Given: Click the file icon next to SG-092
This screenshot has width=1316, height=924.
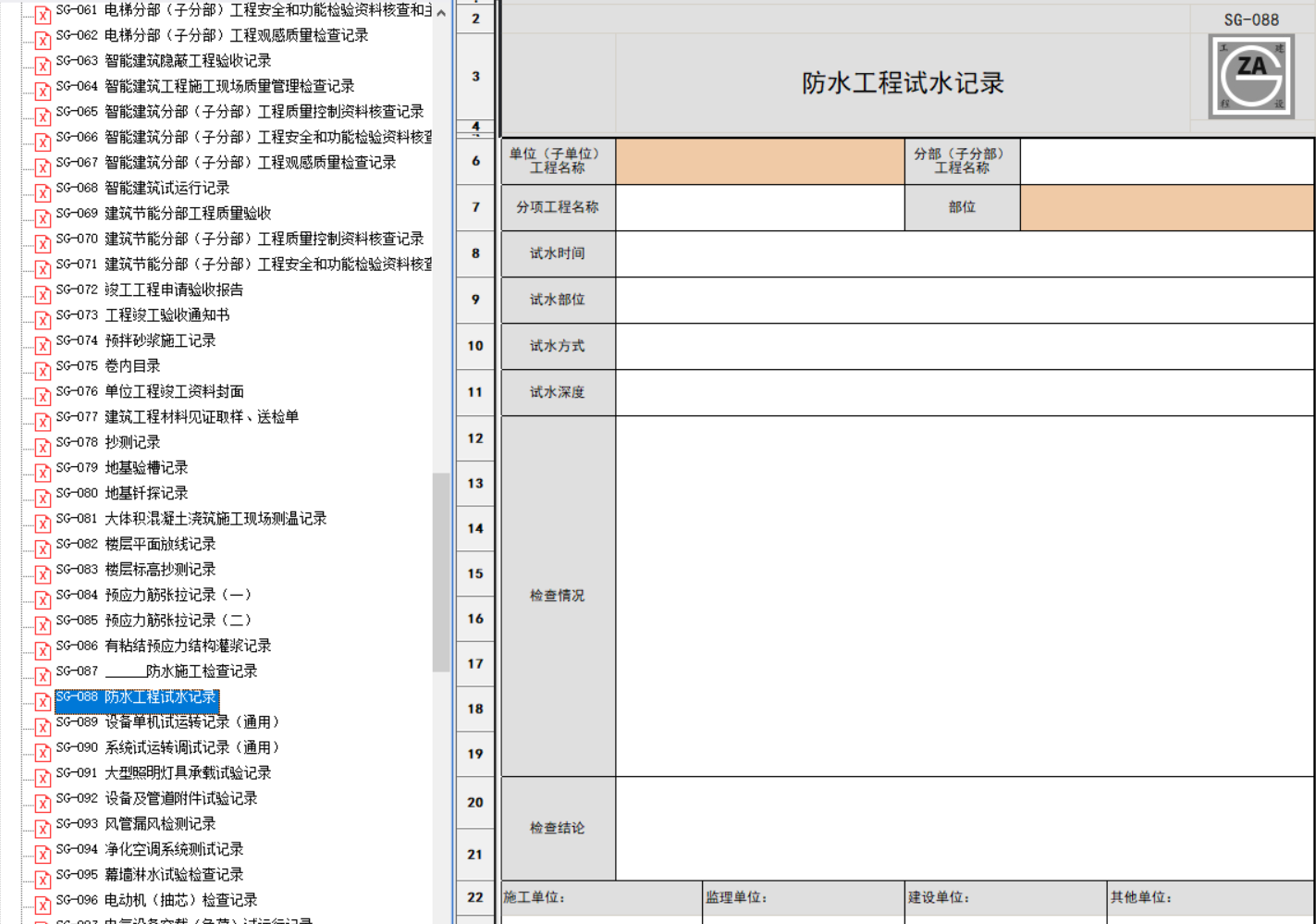Looking at the screenshot, I should [x=43, y=804].
